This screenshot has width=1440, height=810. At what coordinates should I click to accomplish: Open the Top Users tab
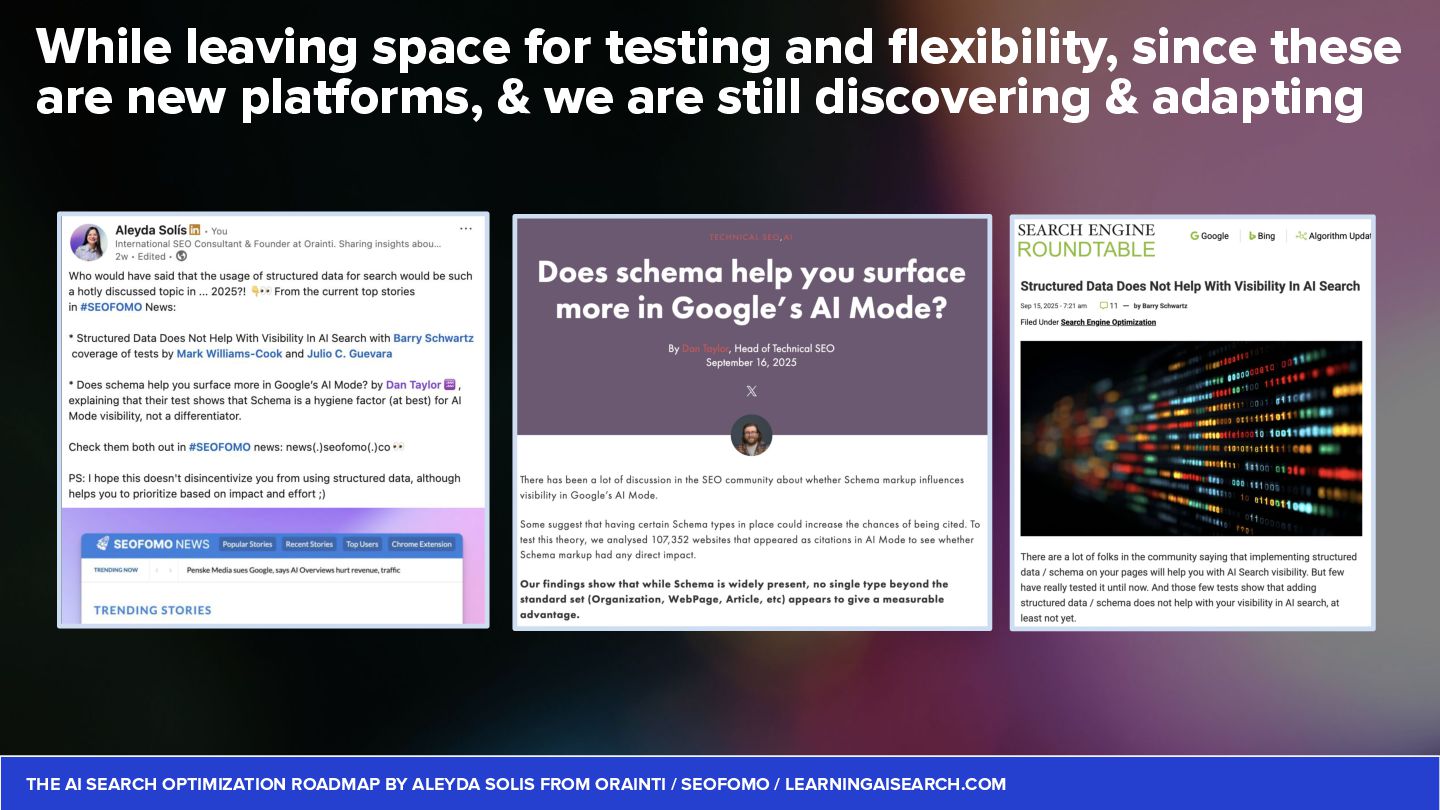[x=362, y=544]
